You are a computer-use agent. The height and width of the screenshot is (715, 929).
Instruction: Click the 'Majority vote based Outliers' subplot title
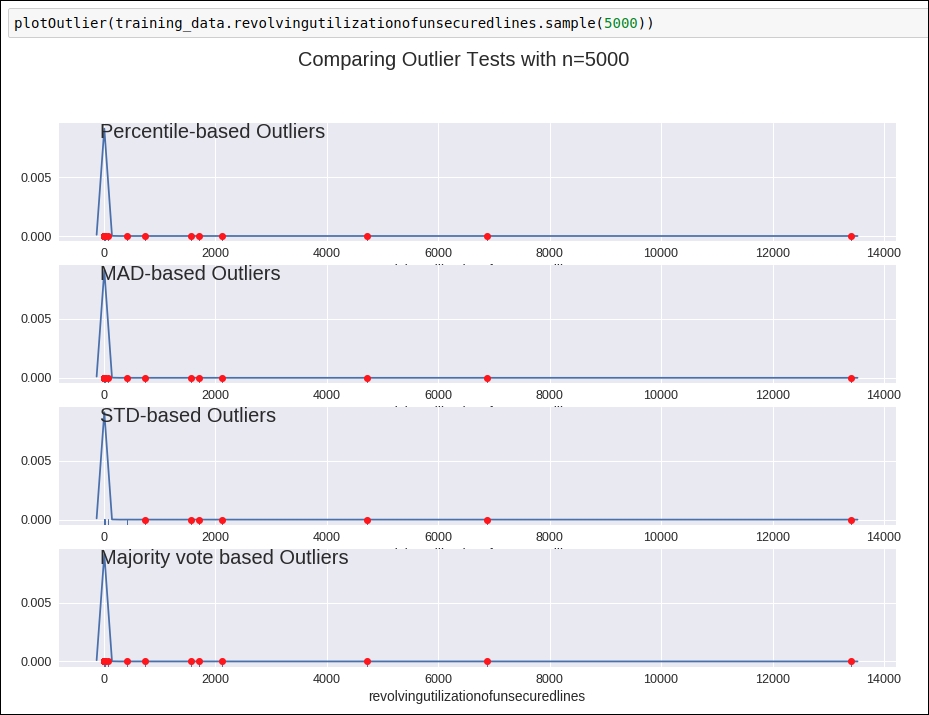224,557
